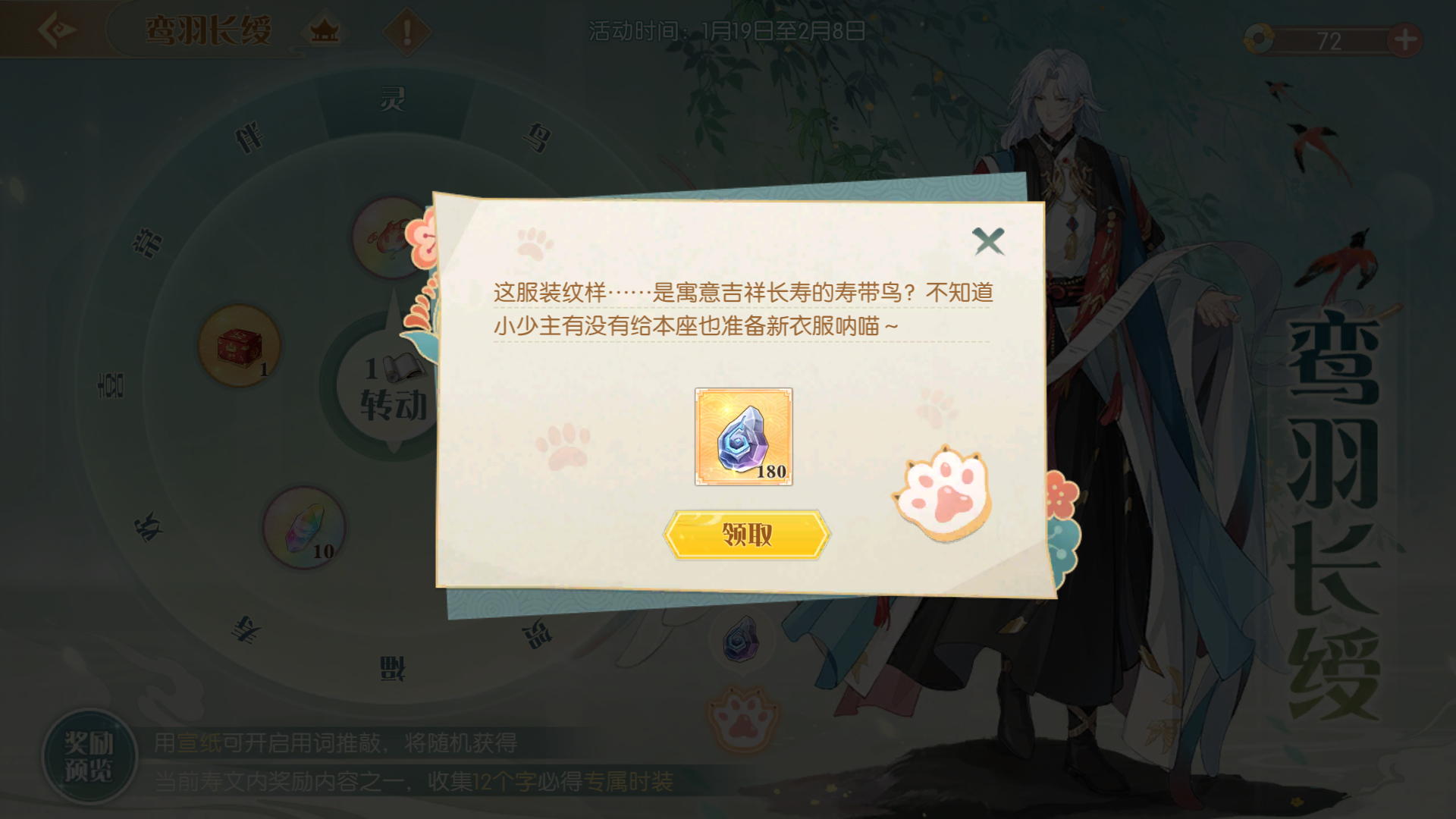Click the goldfish reward on the wheel
Image resolution: width=1456 pixels, height=819 pixels.
click(x=391, y=237)
